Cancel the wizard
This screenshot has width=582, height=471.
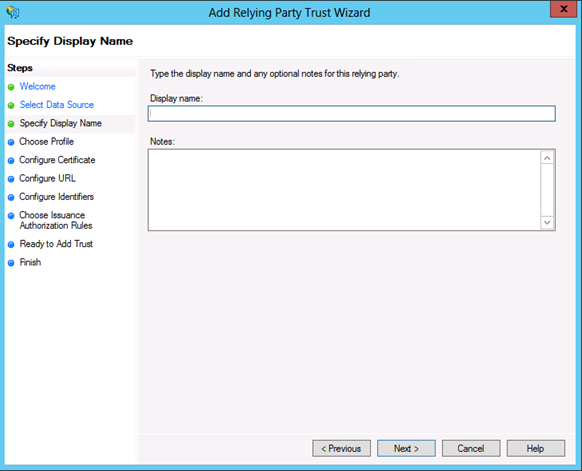pyautogui.click(x=471, y=448)
